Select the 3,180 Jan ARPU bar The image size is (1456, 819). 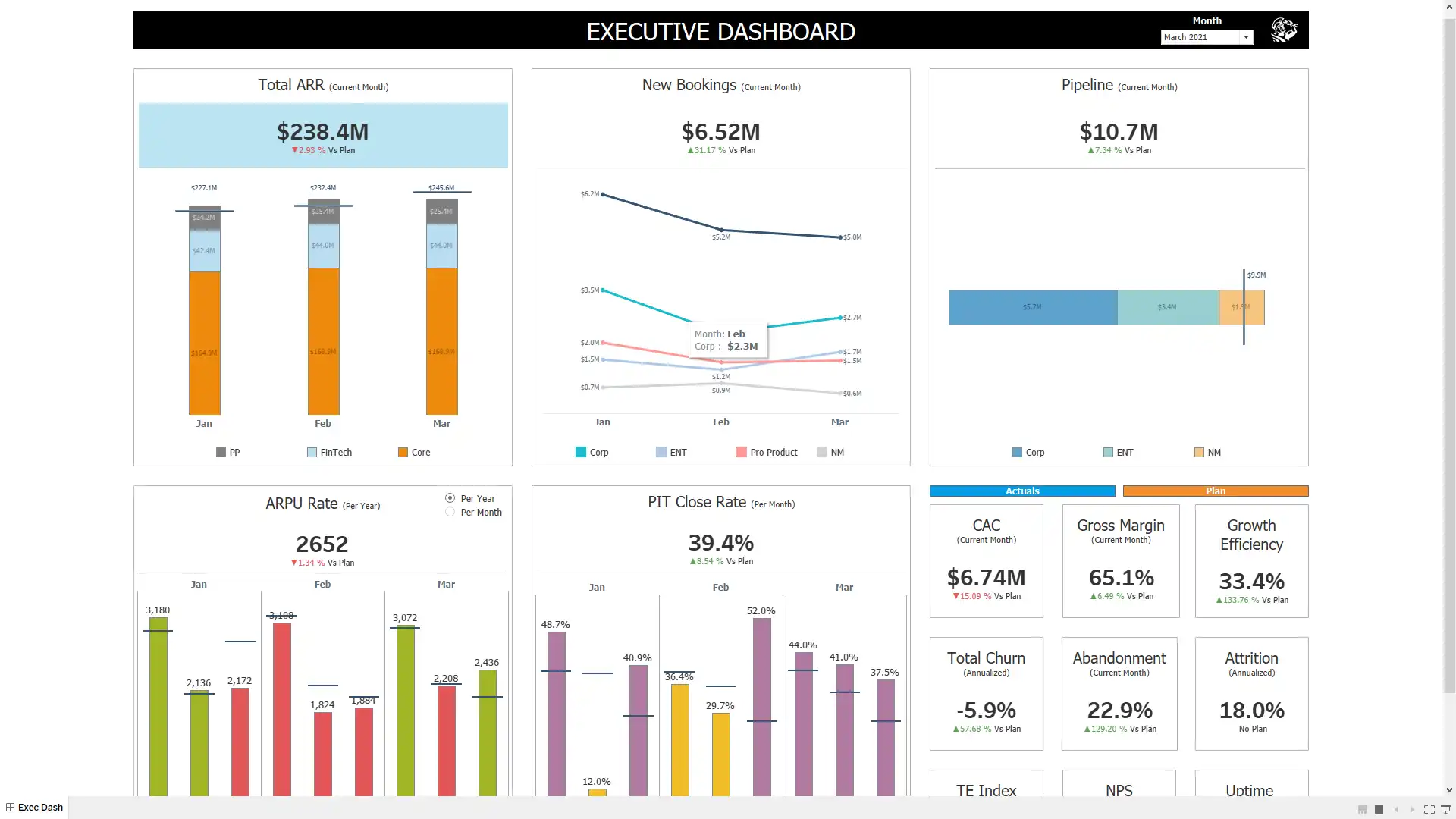click(158, 707)
